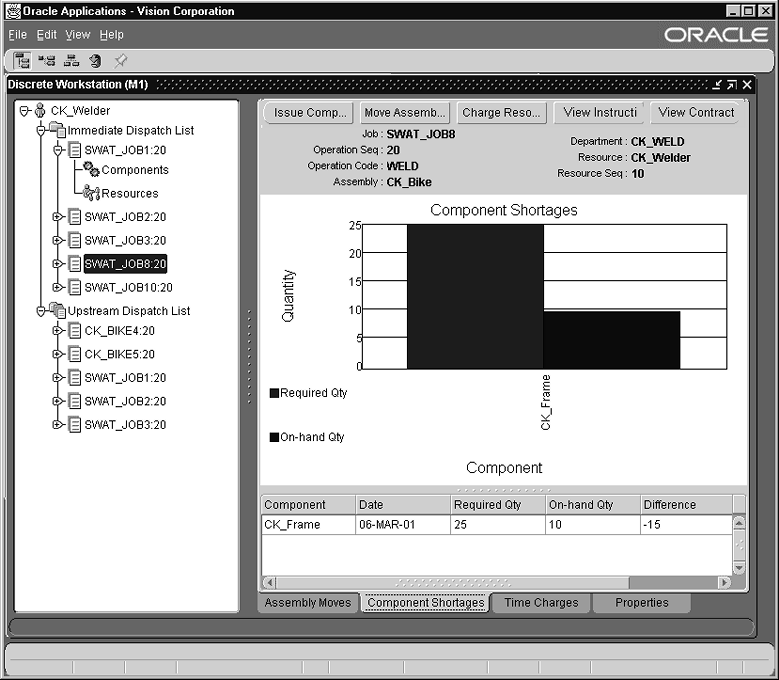
Task: Click the Required Qty column header
Action: click(498, 505)
